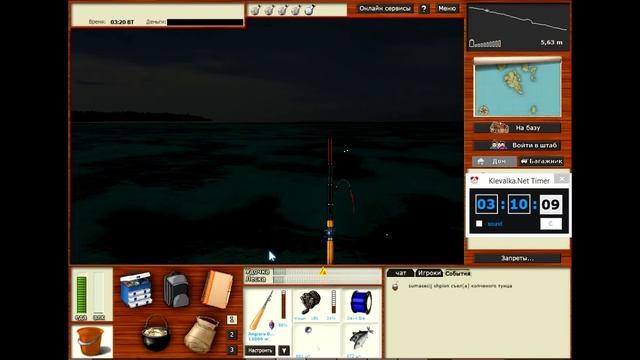Select the Дом tab
Viewport: 640px width, 360px height.
point(494,161)
